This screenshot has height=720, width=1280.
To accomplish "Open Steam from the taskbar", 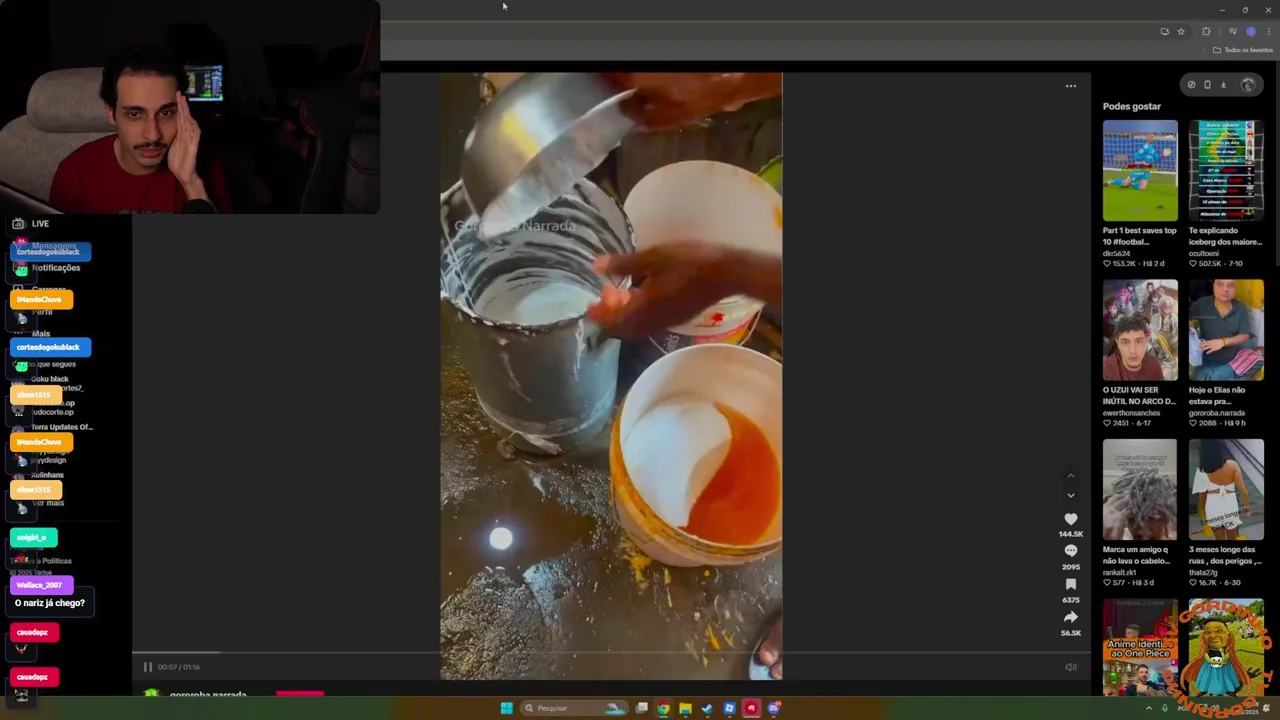I will click(707, 708).
